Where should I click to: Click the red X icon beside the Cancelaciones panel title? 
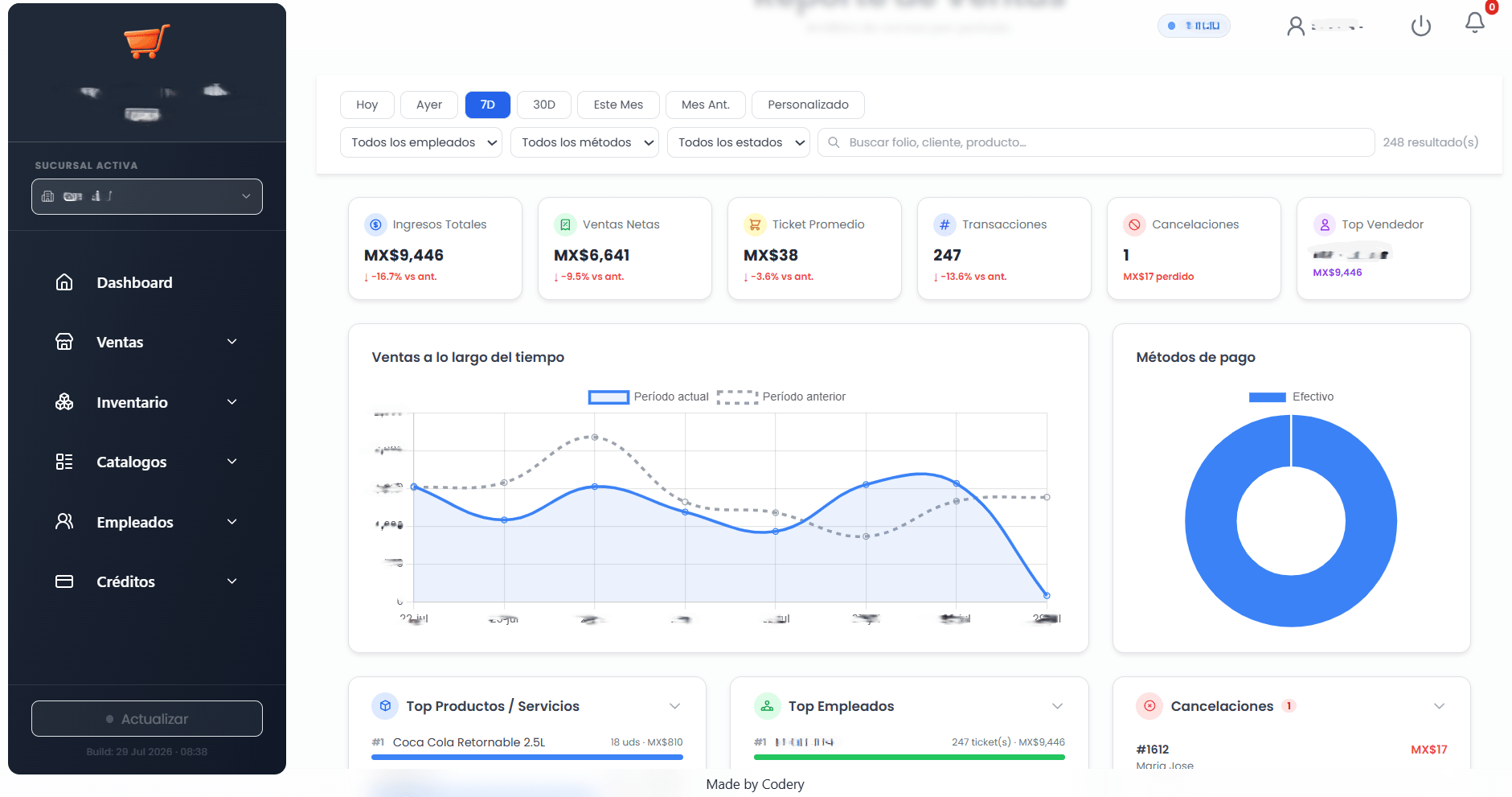coord(1149,706)
